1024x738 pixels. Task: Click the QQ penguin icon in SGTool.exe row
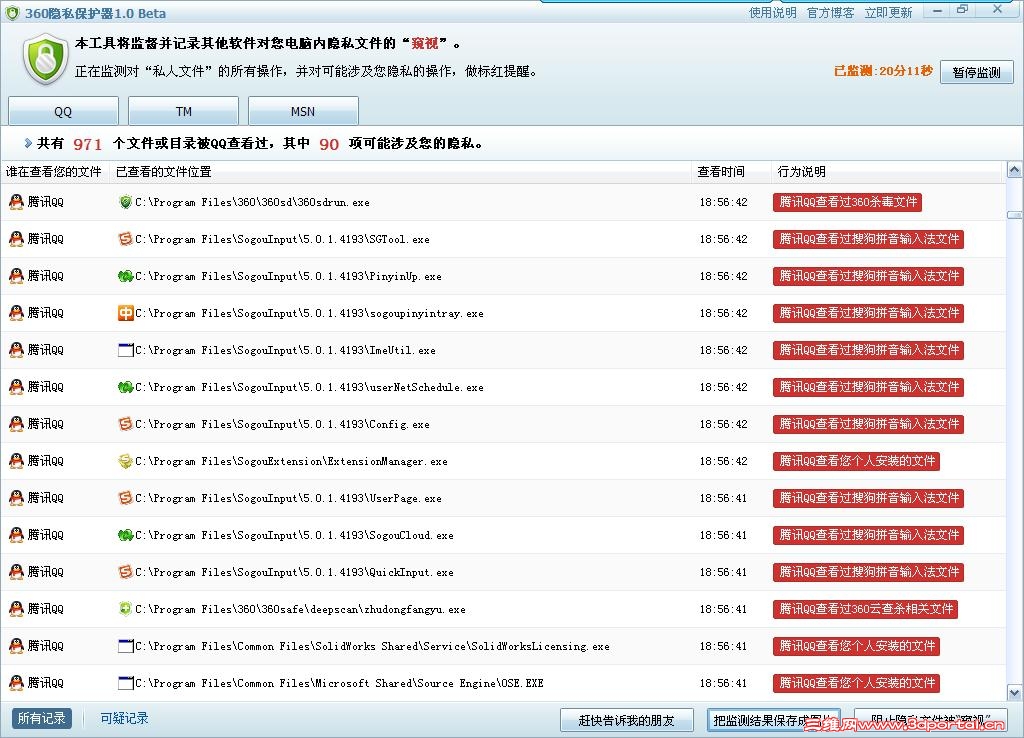16,239
